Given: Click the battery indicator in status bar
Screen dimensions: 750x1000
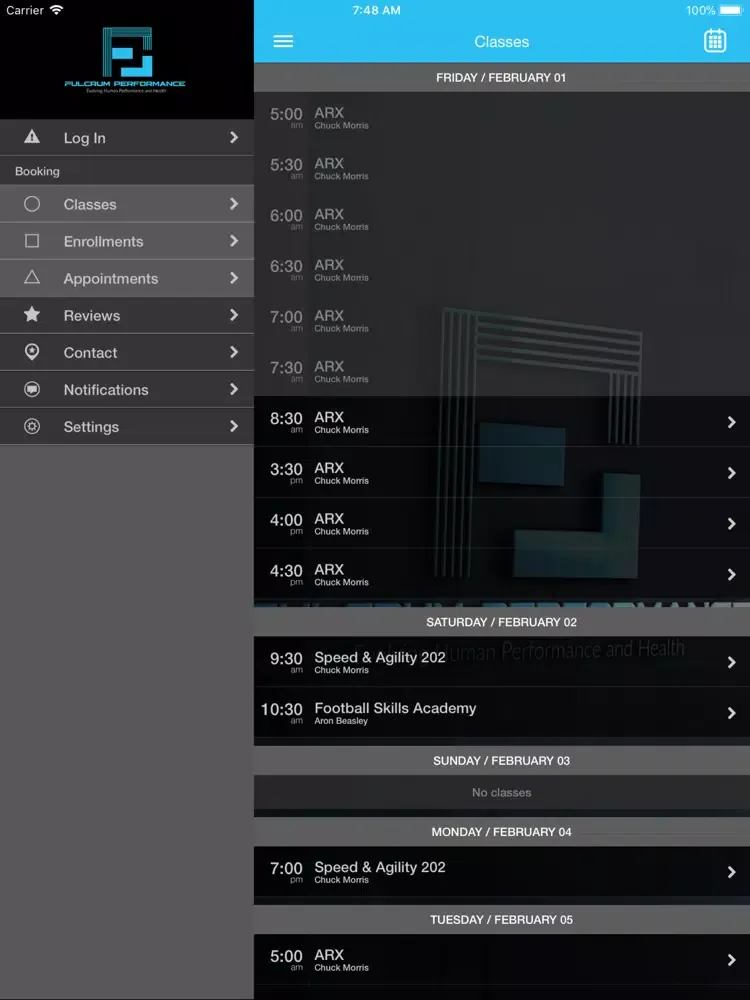Looking at the screenshot, I should click(732, 10).
